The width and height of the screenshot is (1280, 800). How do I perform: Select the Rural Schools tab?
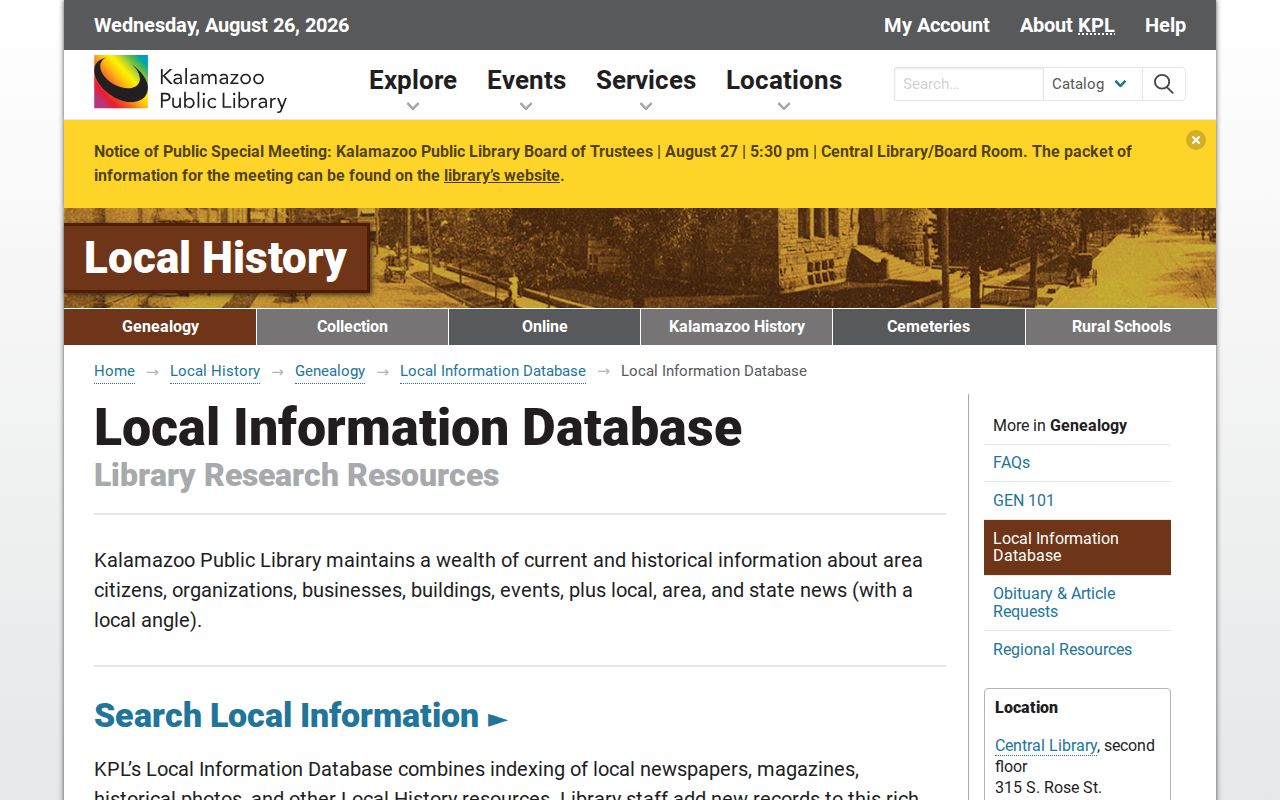coord(1121,327)
